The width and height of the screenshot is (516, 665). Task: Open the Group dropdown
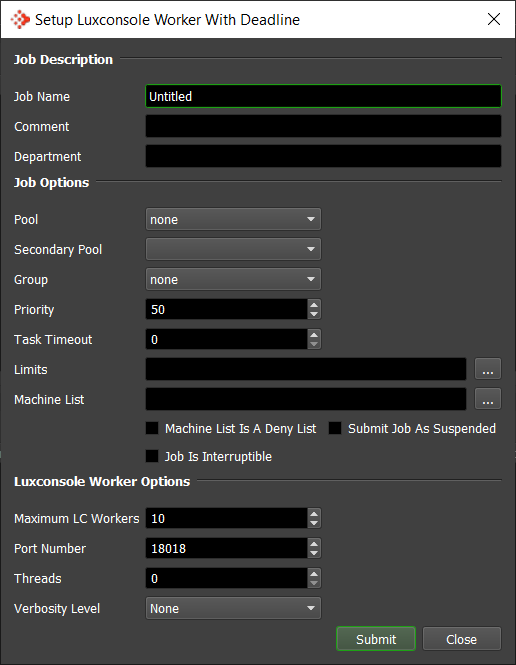pos(233,279)
